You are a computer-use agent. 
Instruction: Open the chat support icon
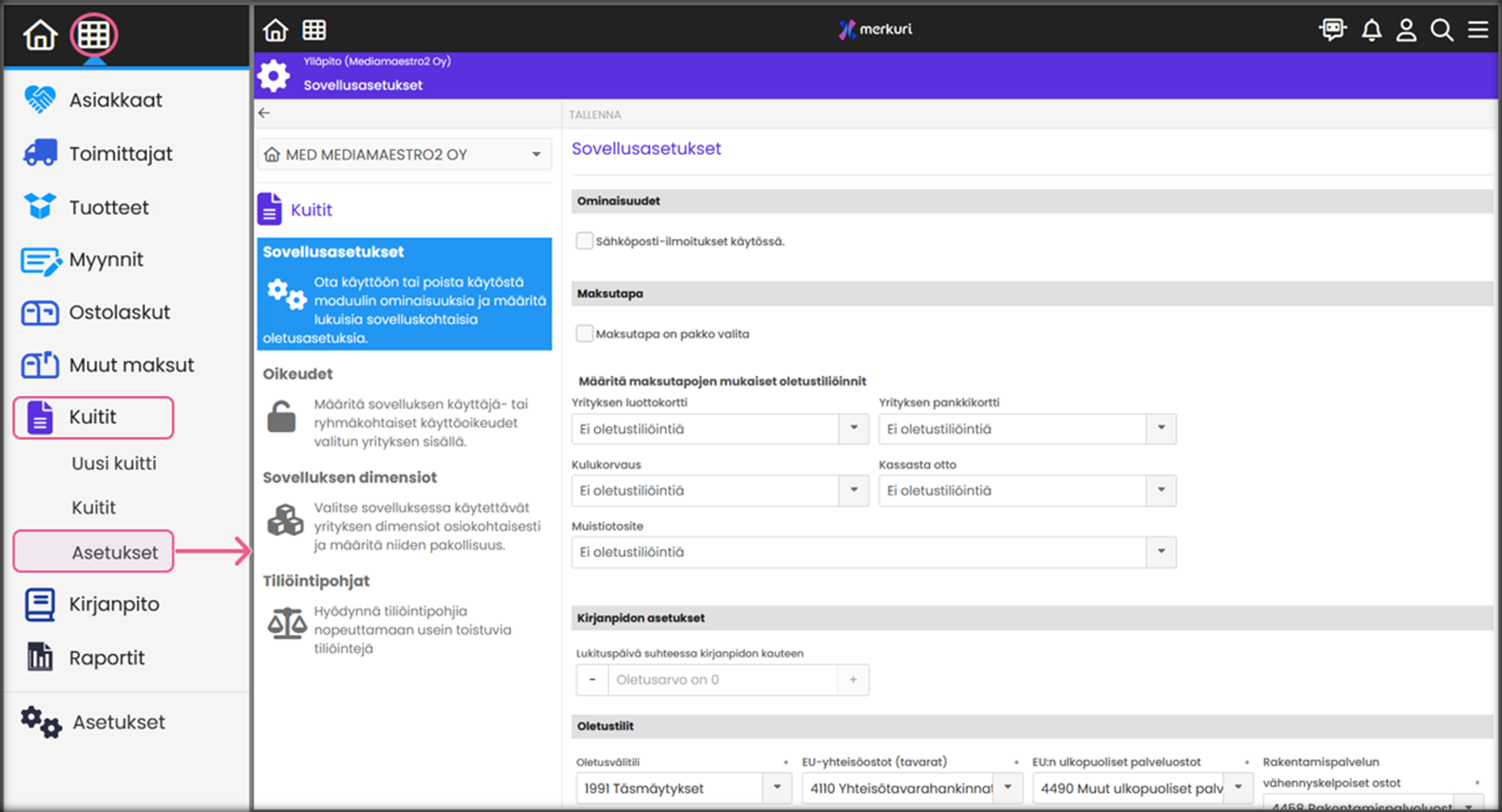click(1332, 30)
